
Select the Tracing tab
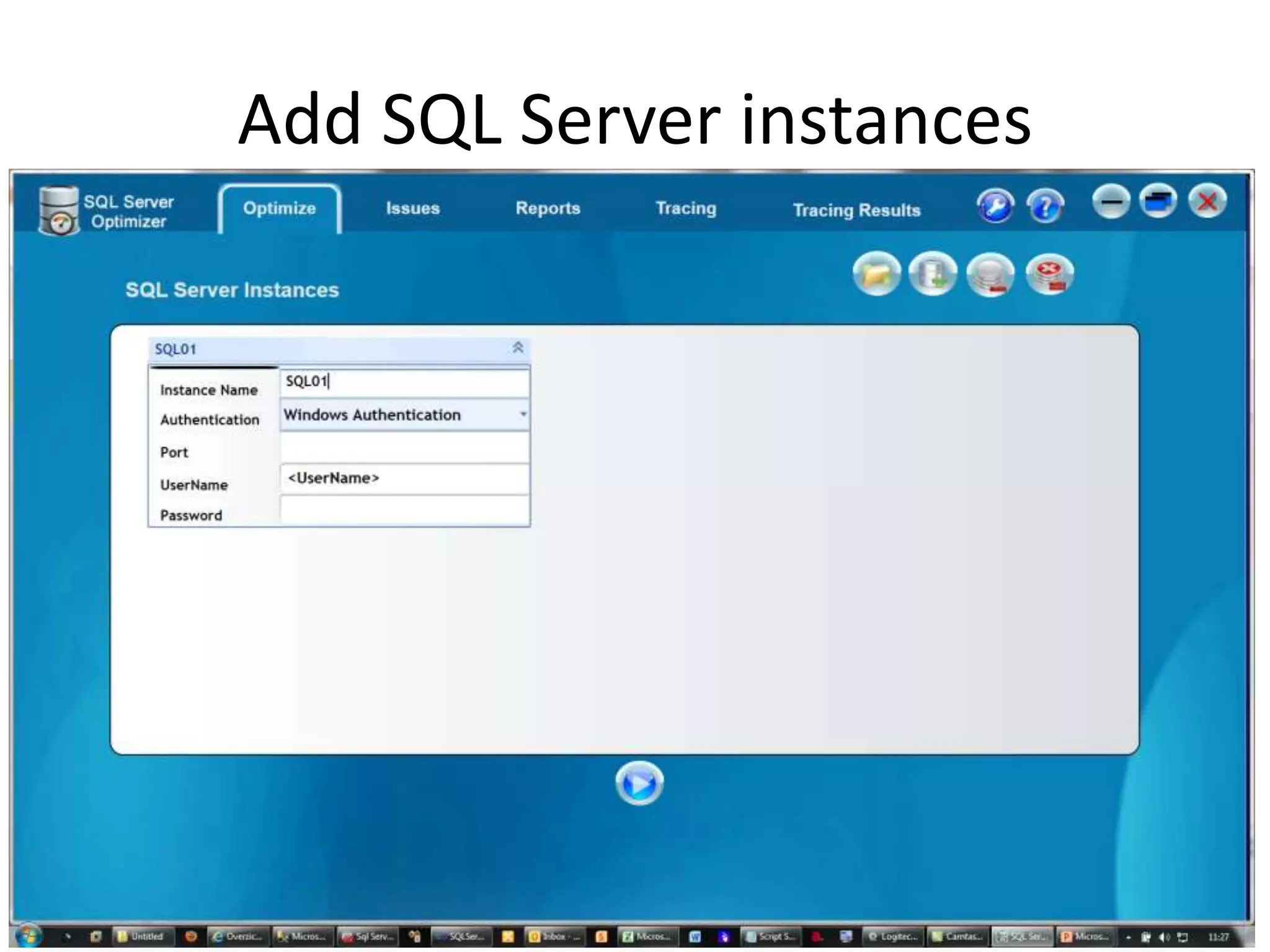[686, 209]
